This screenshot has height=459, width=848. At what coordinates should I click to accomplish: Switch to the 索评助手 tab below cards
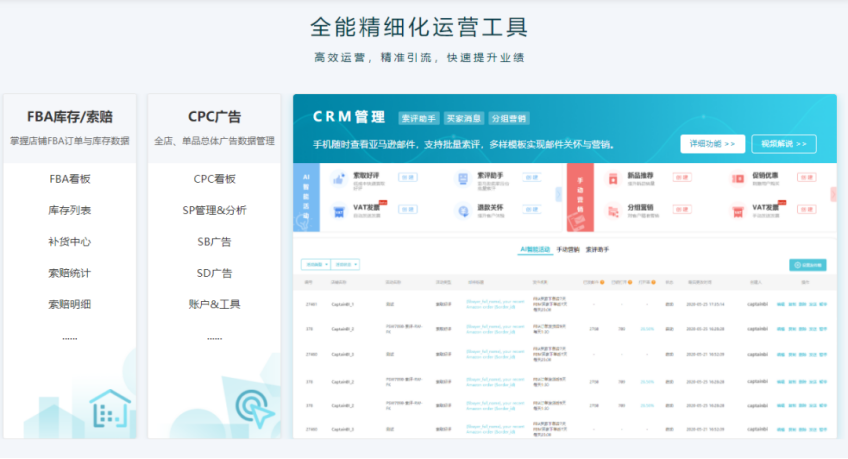[x=598, y=250]
